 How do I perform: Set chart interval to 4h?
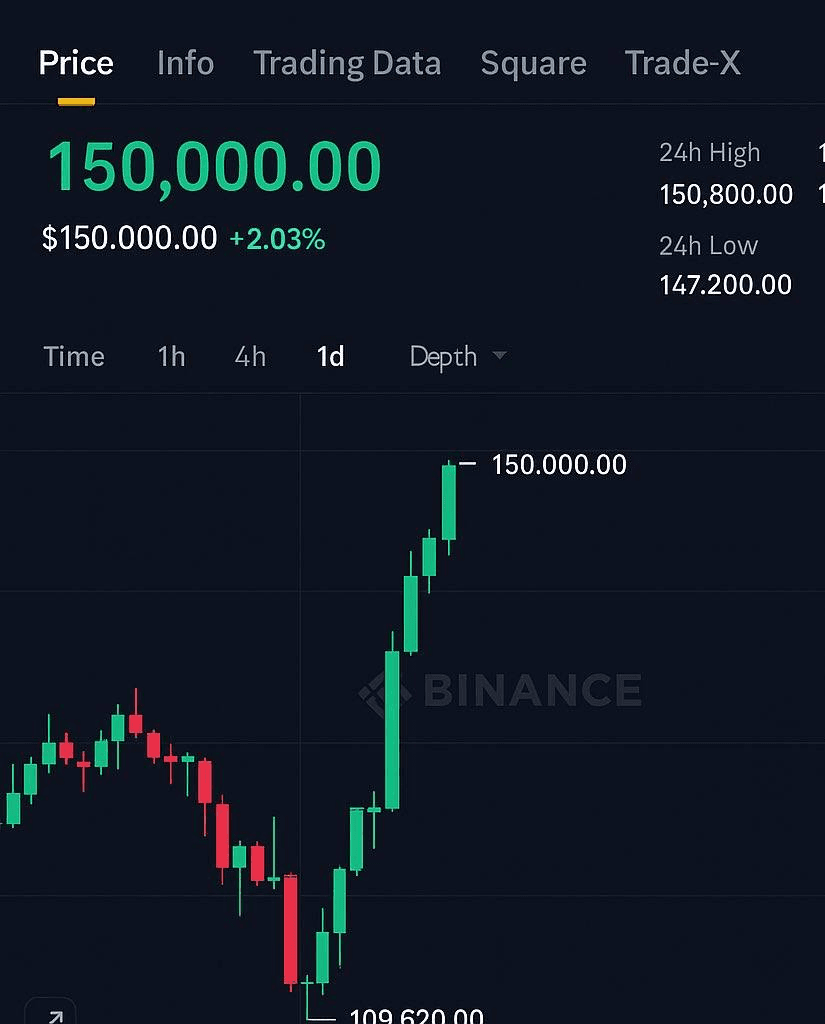[x=250, y=357]
